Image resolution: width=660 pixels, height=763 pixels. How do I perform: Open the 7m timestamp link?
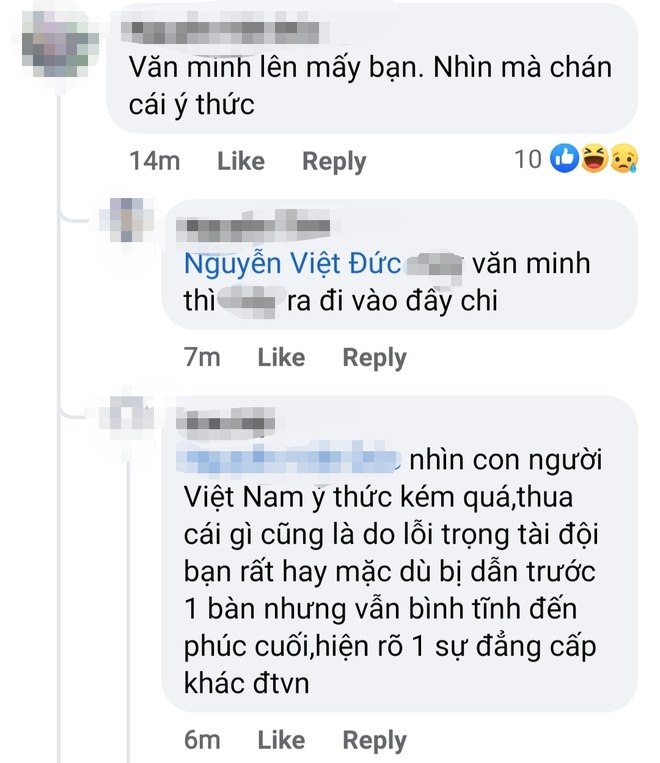[202, 358]
